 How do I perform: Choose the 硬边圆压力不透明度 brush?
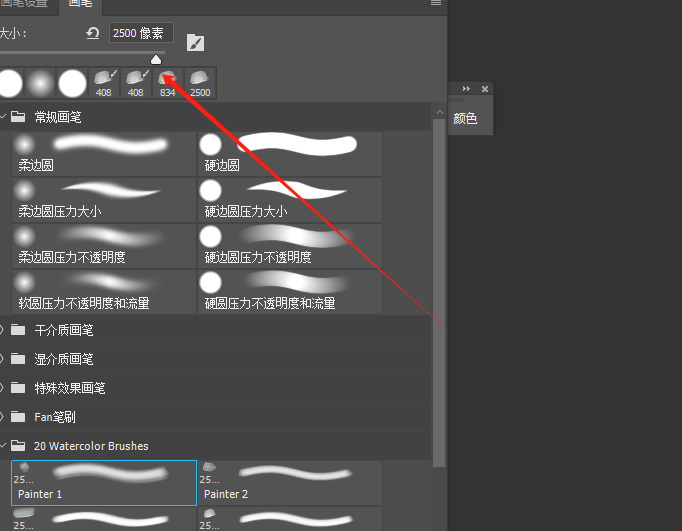290,246
